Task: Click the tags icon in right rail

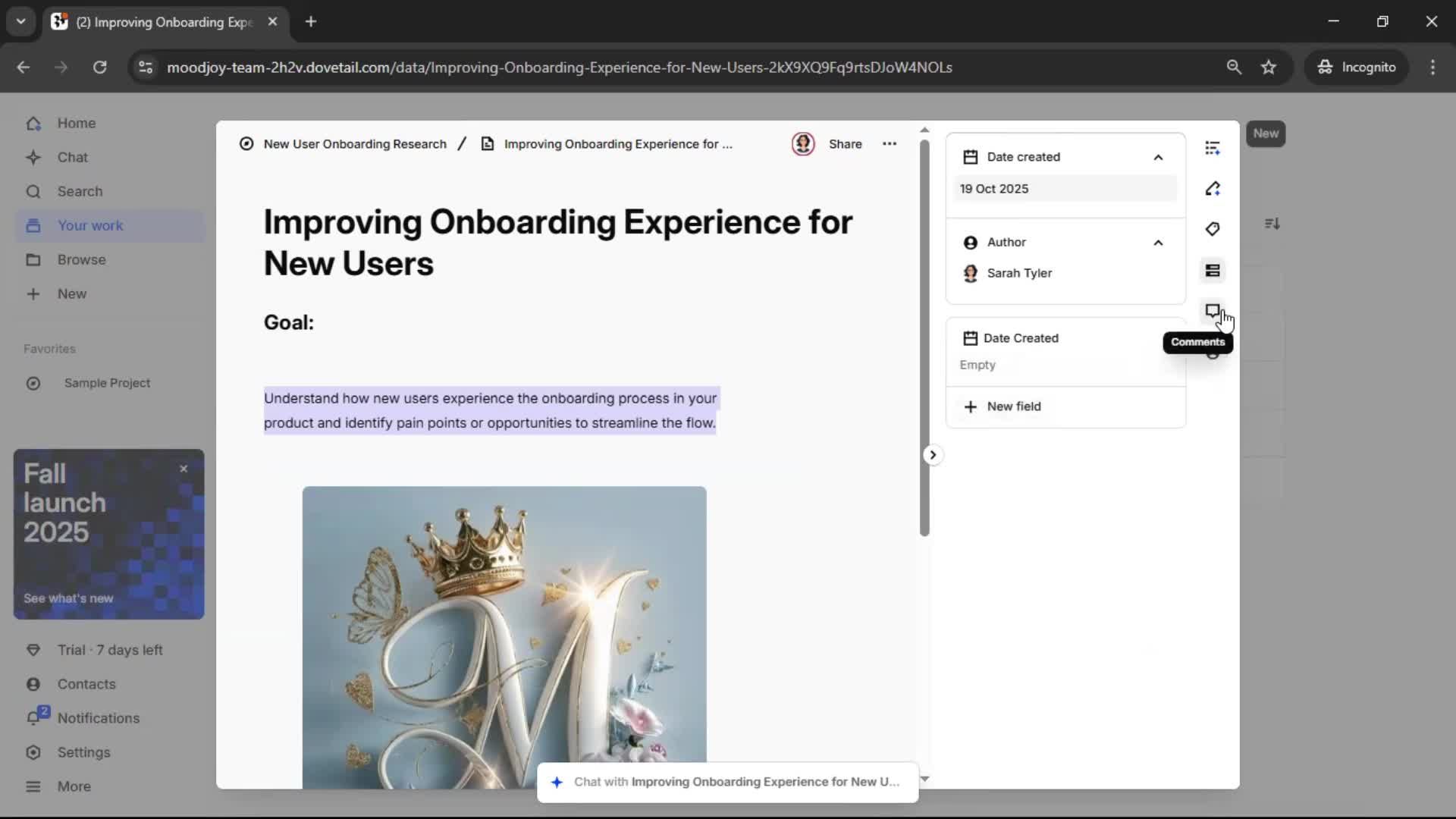Action: [x=1212, y=229]
